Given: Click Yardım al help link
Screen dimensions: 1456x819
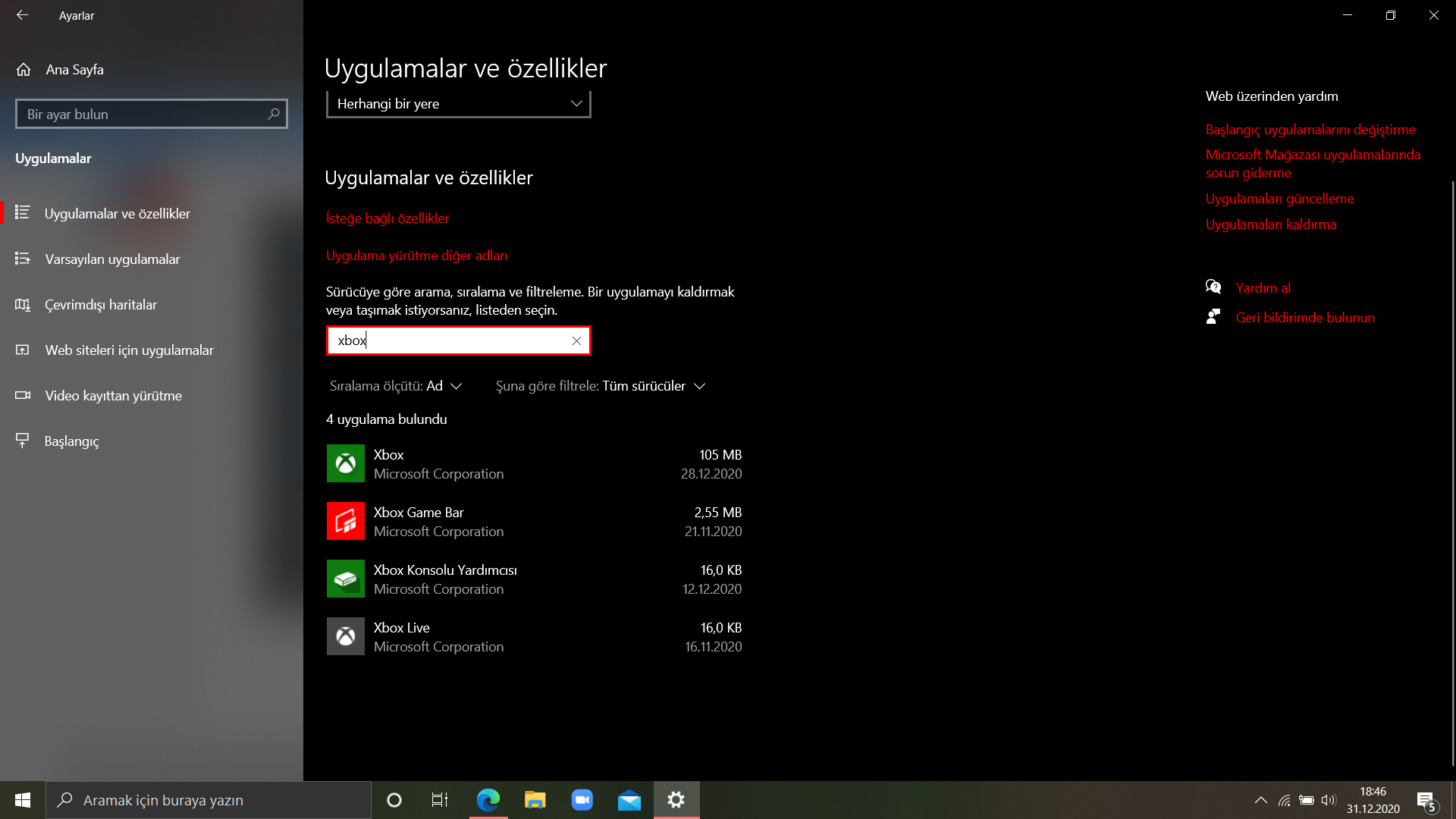Looking at the screenshot, I should [1263, 288].
